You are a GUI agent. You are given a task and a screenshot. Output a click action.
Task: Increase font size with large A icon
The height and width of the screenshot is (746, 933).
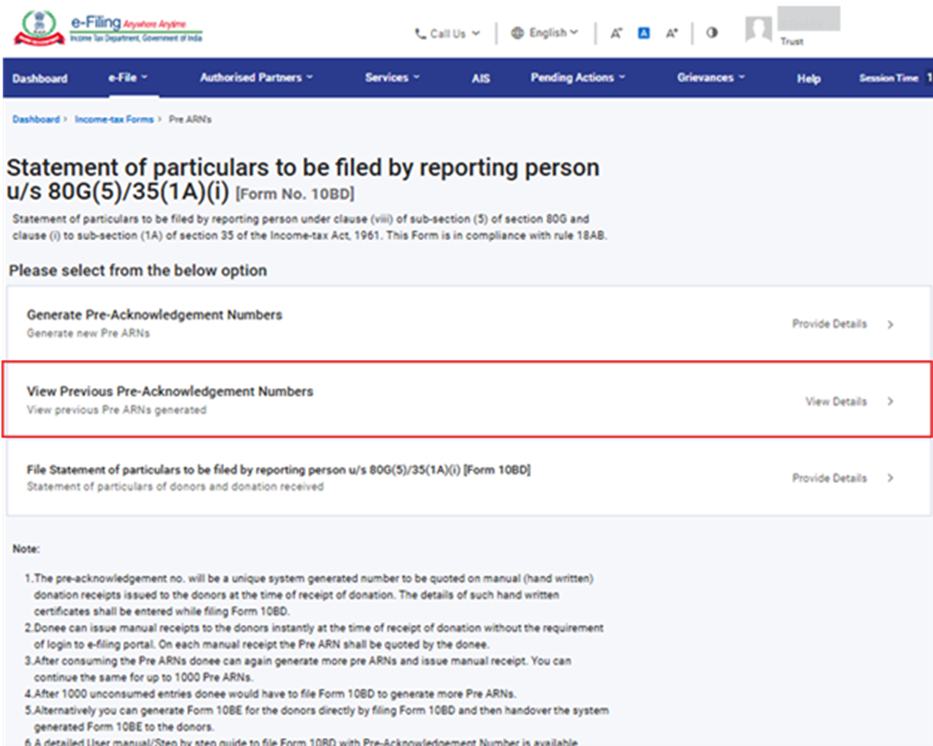click(x=672, y=33)
